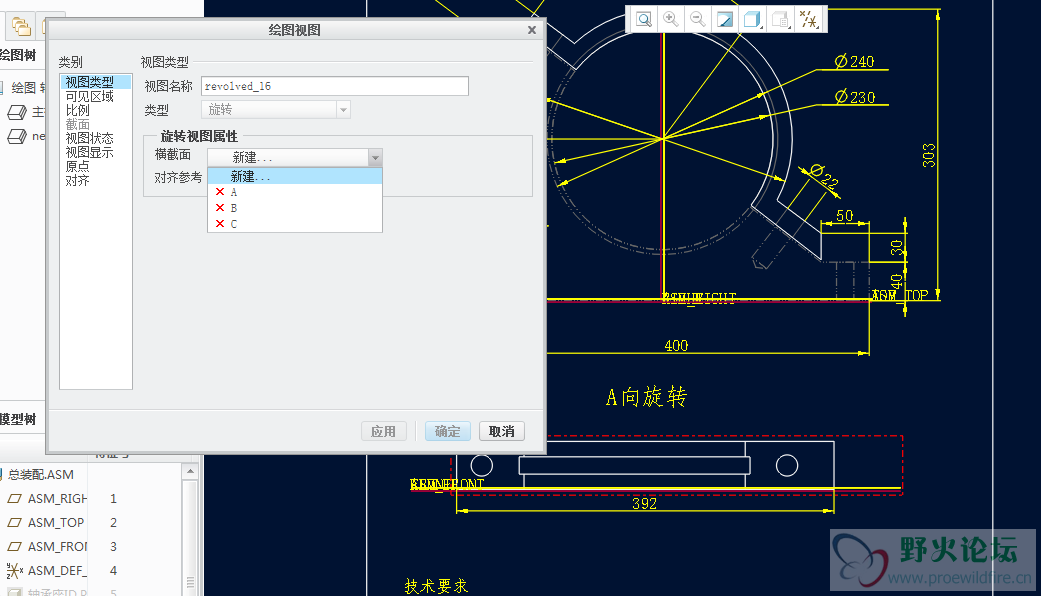1041x596 pixels.
Task: Click the 视图名称 text field
Action: (x=334, y=86)
